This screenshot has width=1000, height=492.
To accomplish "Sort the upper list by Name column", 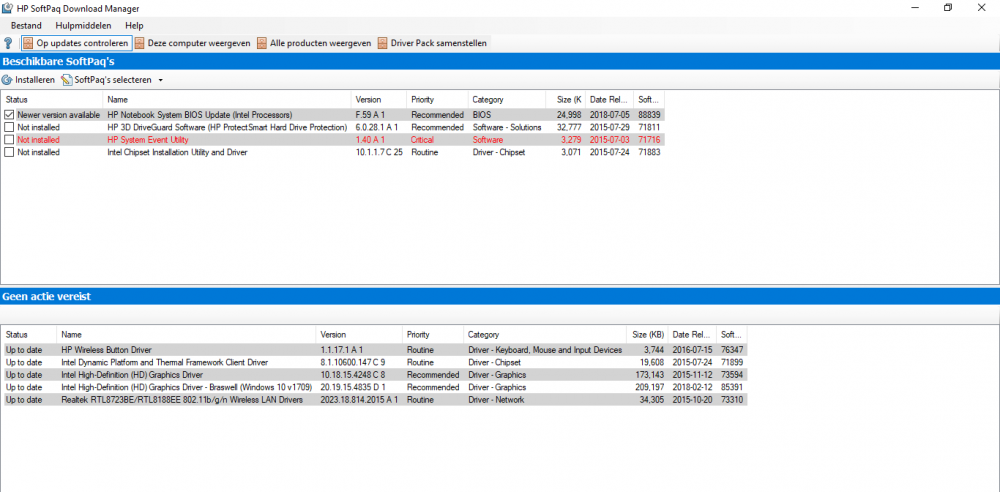I will [x=226, y=100].
